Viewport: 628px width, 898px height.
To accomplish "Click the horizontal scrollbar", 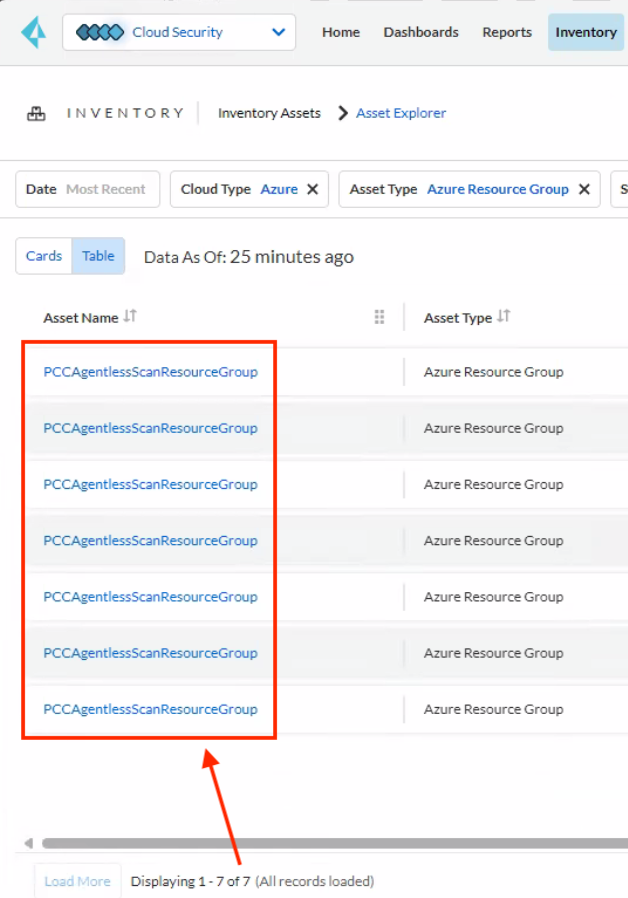I will [330, 843].
